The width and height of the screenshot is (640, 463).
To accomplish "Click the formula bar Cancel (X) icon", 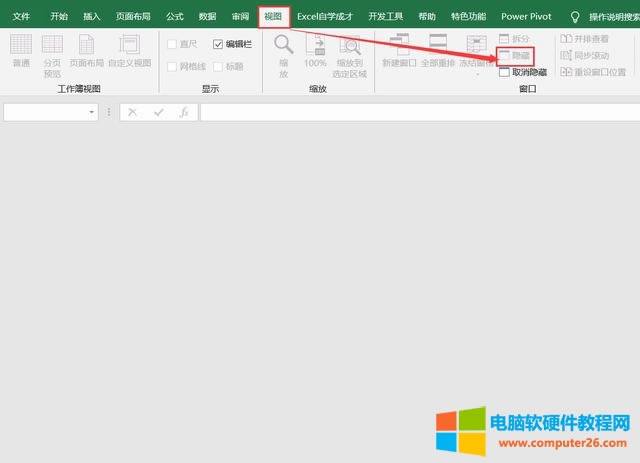I will 132,112.
